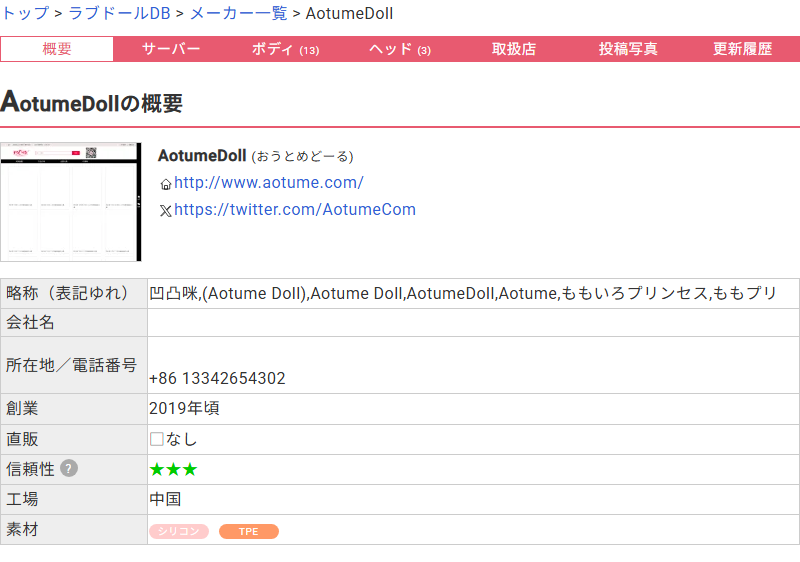Open the 概要 tab

point(57,49)
